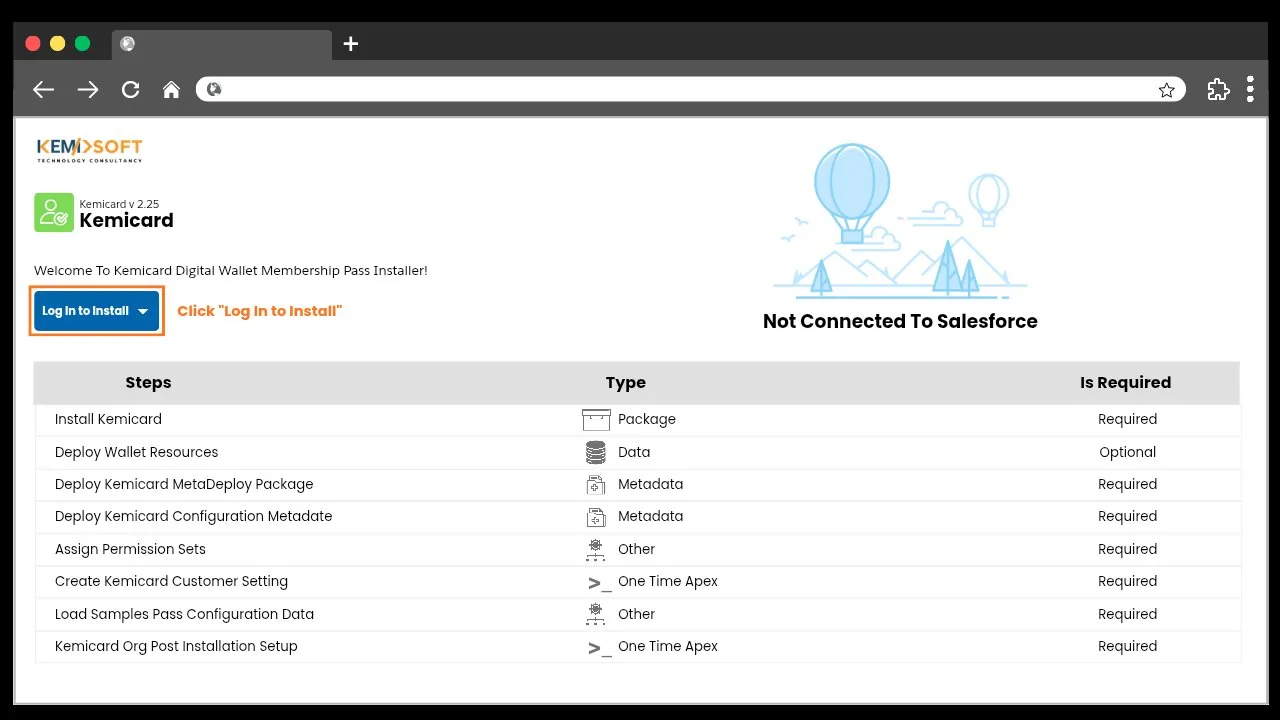Viewport: 1280px width, 720px height.
Task: Open a new tab with plus
Action: pos(350,44)
